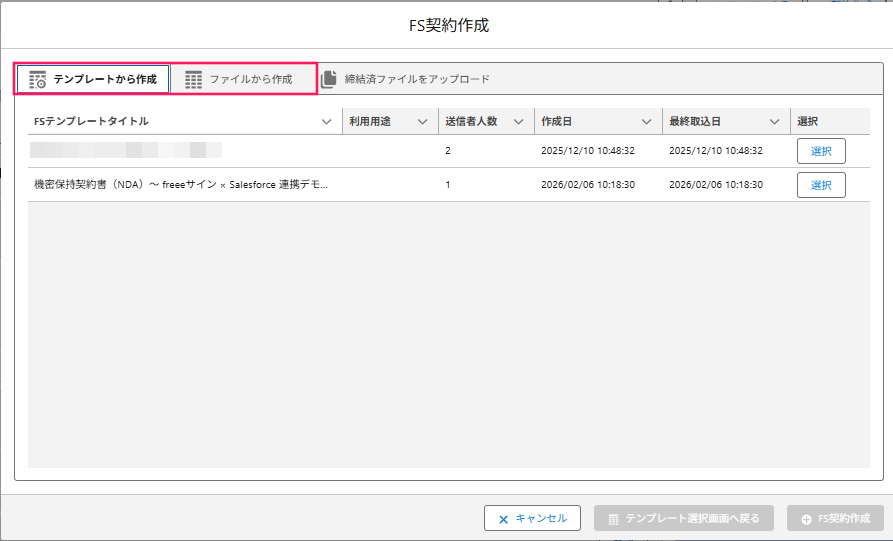Image resolution: width=893 pixels, height=541 pixels.
Task: Click plus icon on FS契約作成 button
Action: pyautogui.click(x=806, y=519)
